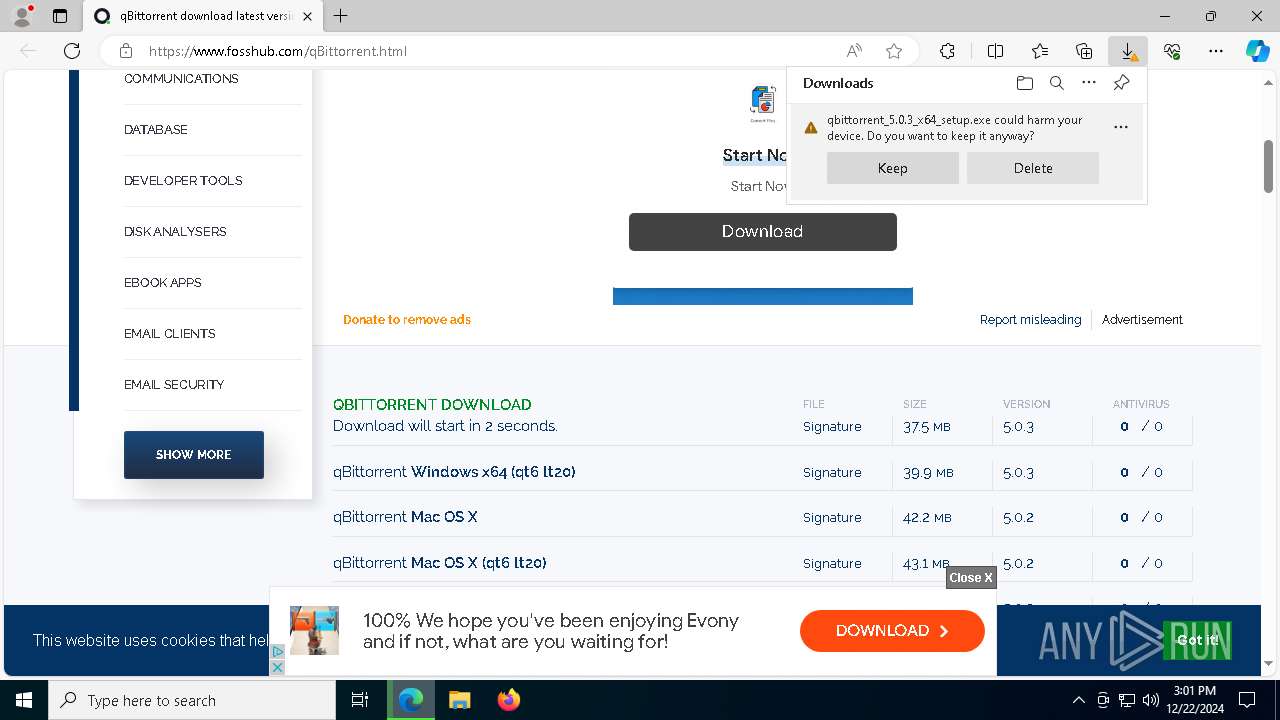This screenshot has width=1280, height=720.
Task: Click the 39.9 MB size cell
Action: [x=927, y=473]
